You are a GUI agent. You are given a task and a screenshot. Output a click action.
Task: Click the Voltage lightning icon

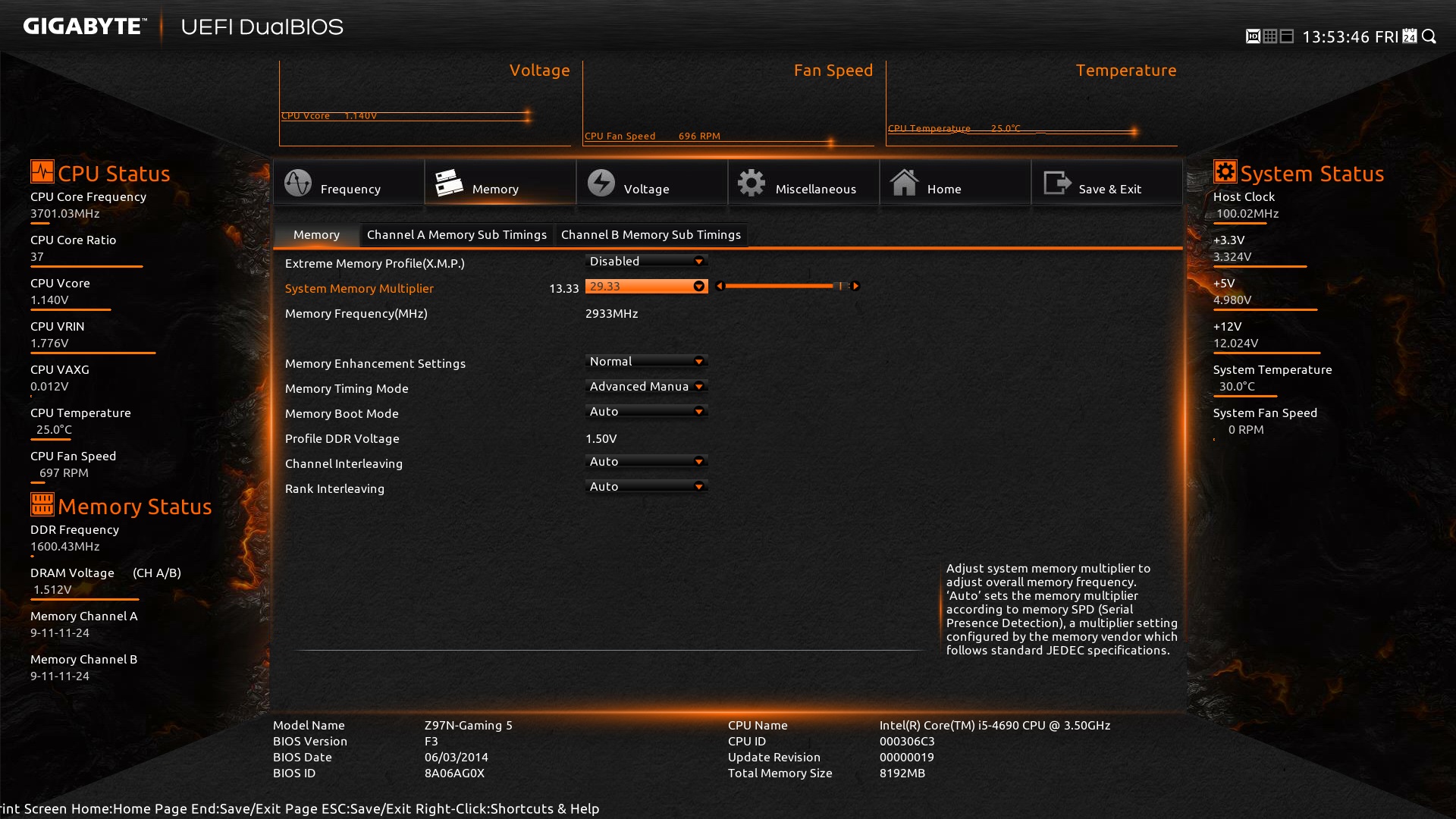[601, 183]
